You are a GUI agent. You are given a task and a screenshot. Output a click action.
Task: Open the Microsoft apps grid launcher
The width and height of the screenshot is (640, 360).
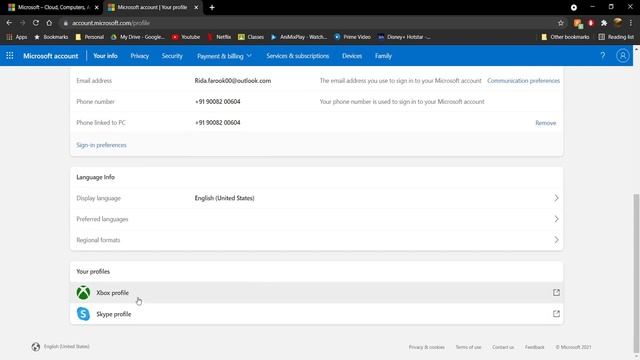coord(9,56)
